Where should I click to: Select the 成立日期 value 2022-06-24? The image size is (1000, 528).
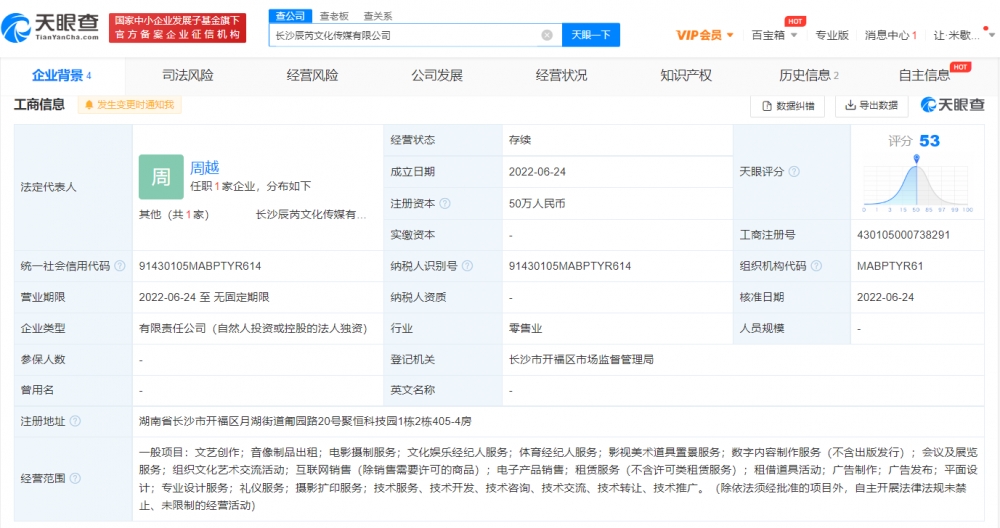click(537, 172)
